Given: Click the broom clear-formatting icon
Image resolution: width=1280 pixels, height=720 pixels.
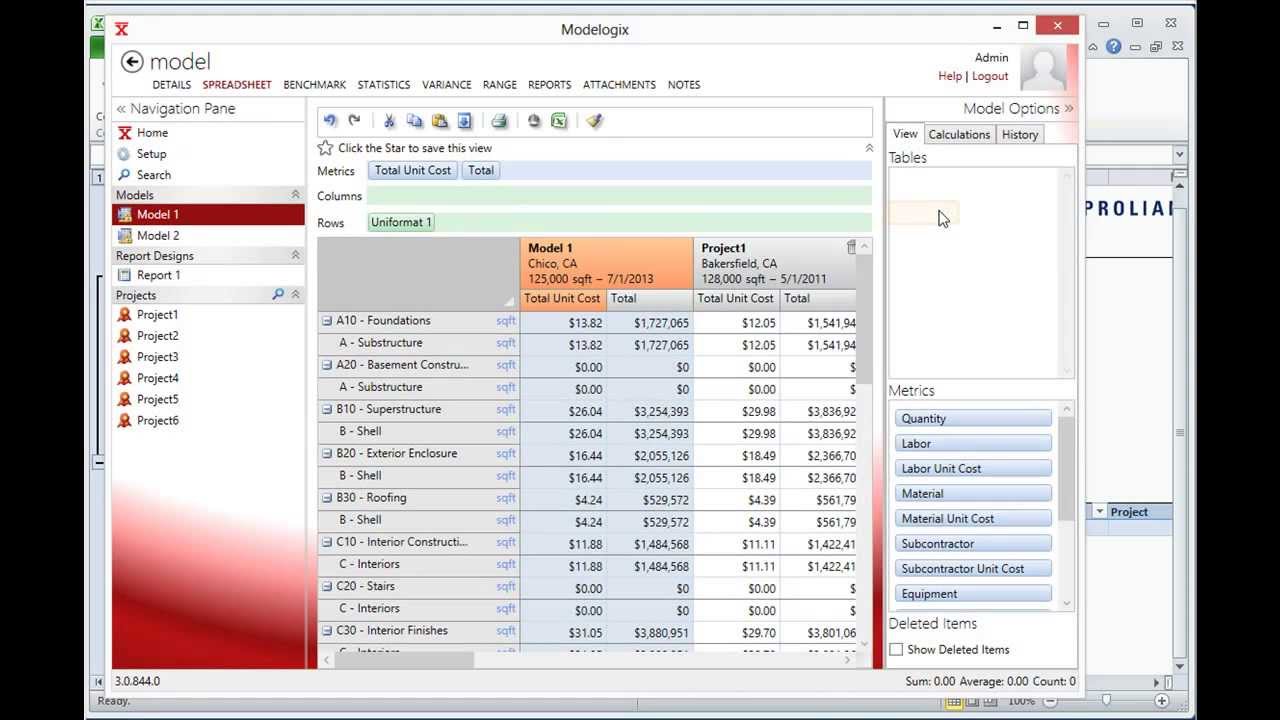Looking at the screenshot, I should click(594, 121).
